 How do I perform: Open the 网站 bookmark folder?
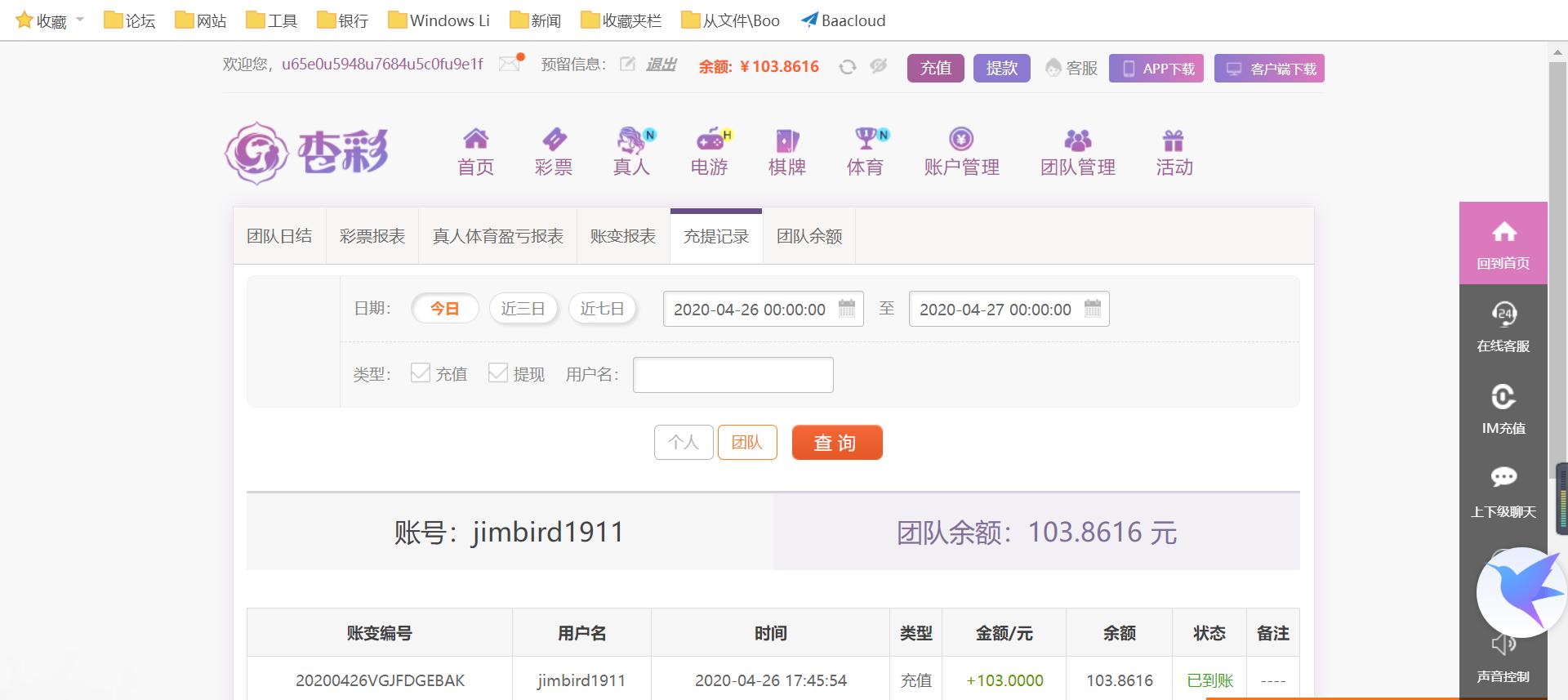tap(201, 20)
